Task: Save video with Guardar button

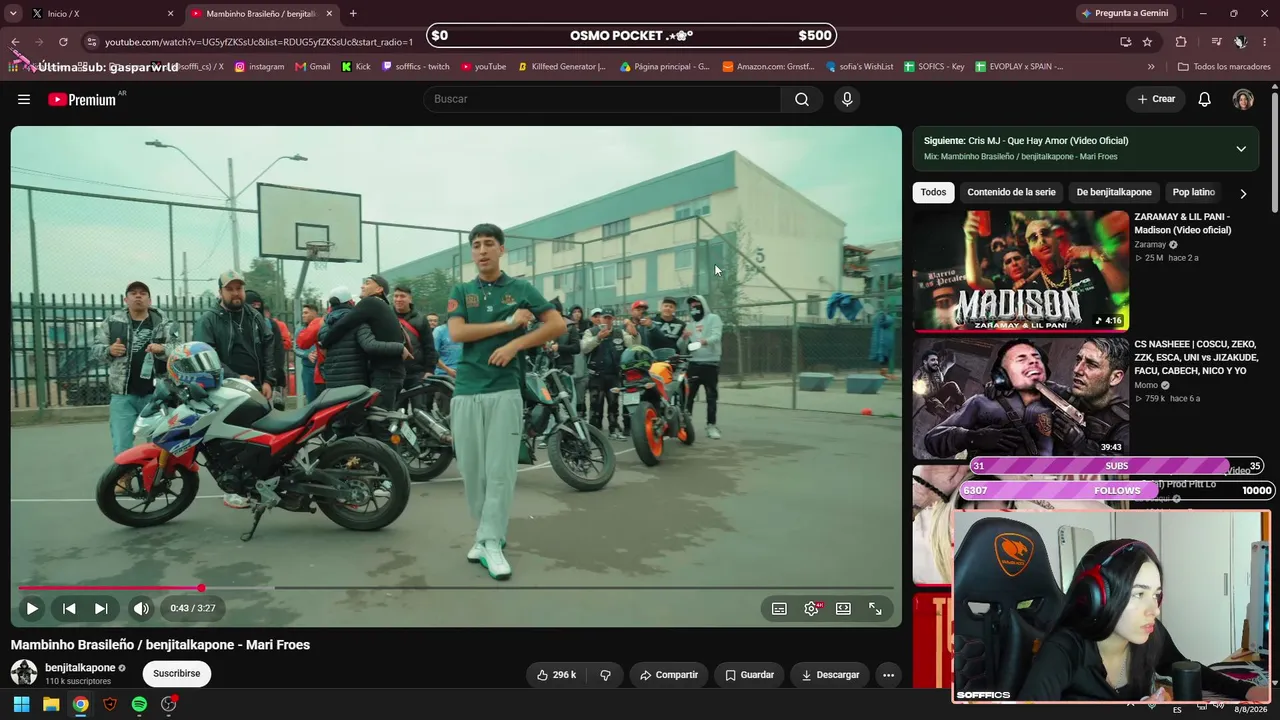Action: click(749, 675)
